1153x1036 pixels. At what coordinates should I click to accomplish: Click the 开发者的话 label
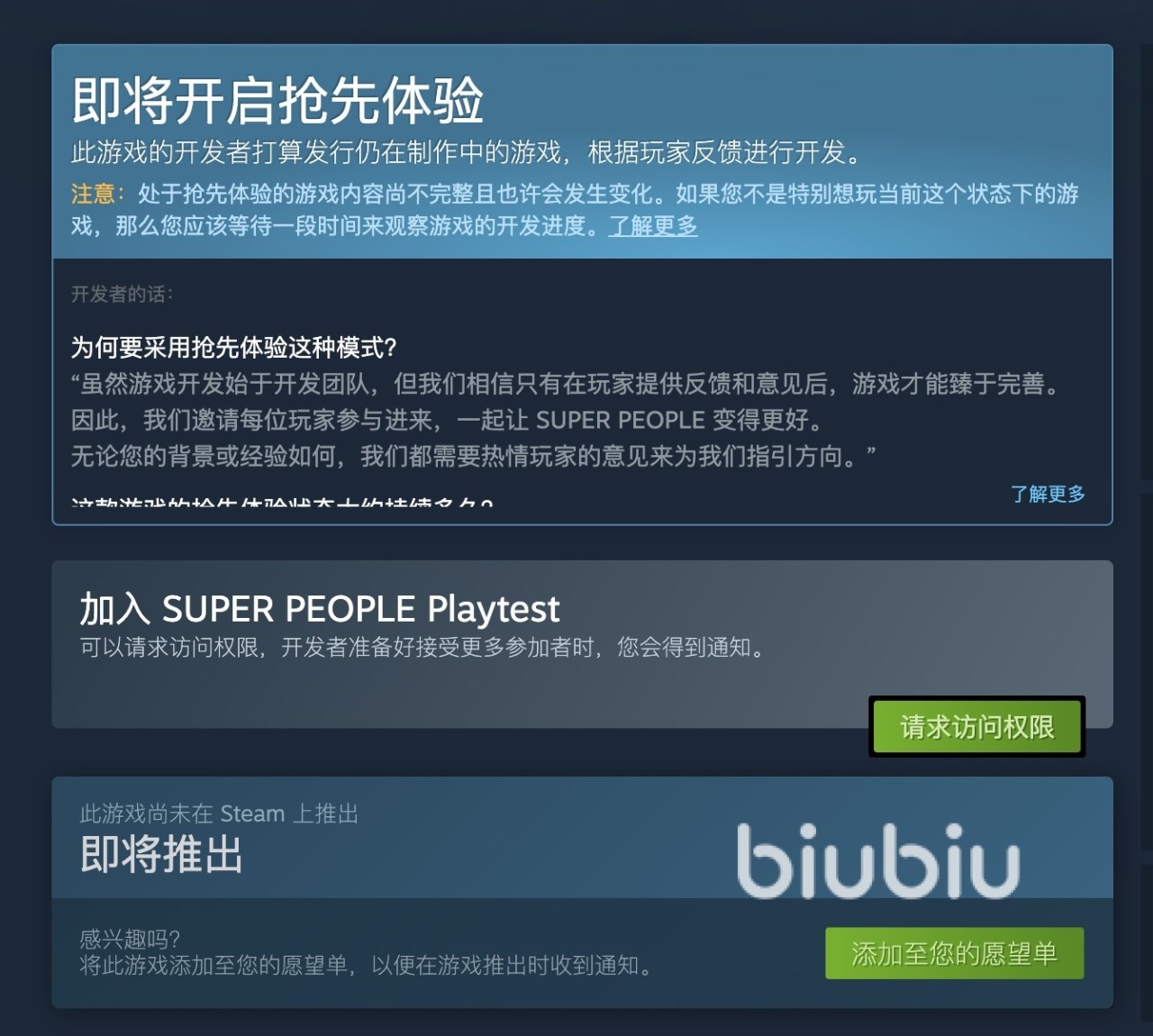(x=122, y=295)
